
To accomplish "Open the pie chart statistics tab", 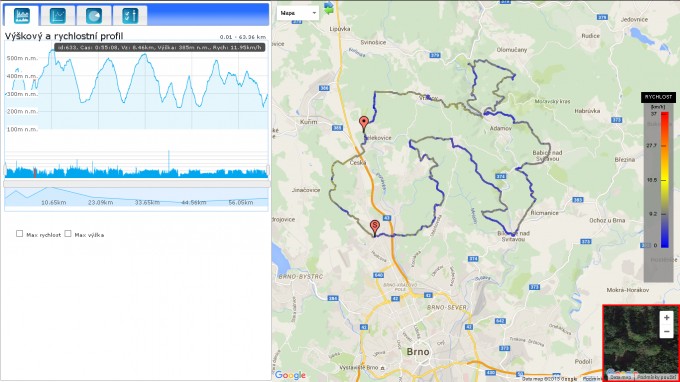I will click(x=94, y=16).
